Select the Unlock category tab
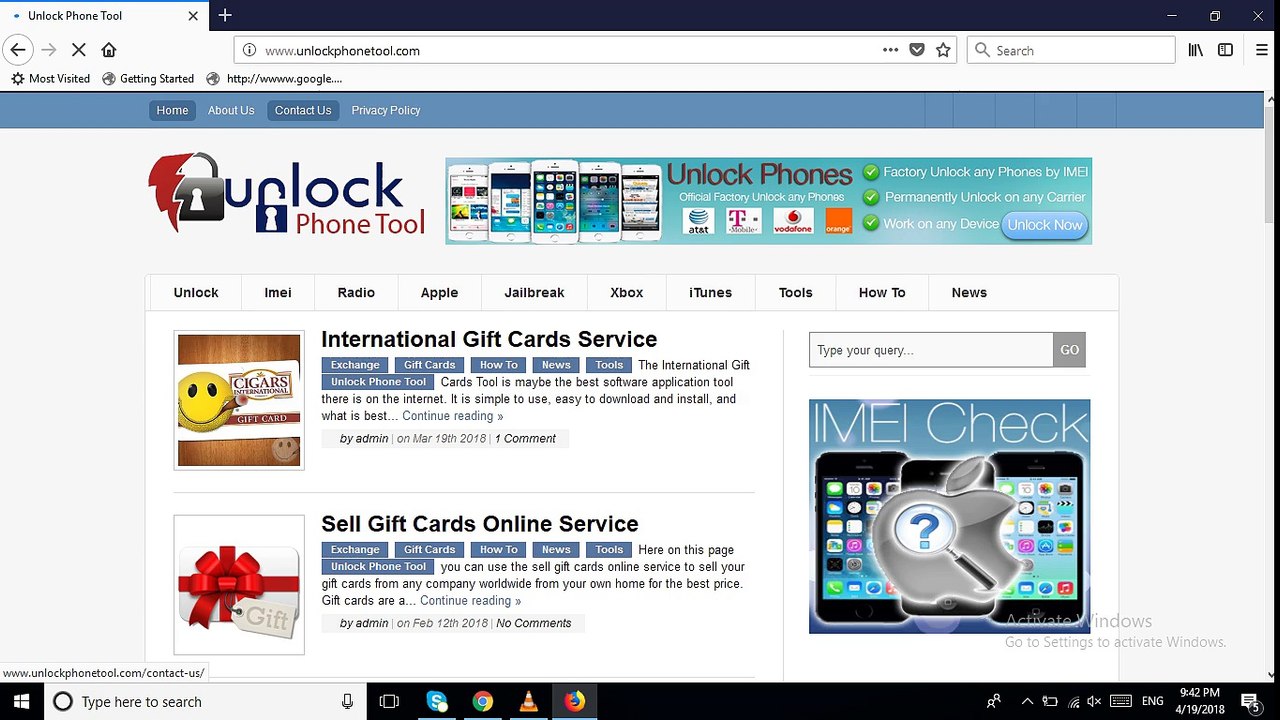 (x=196, y=292)
